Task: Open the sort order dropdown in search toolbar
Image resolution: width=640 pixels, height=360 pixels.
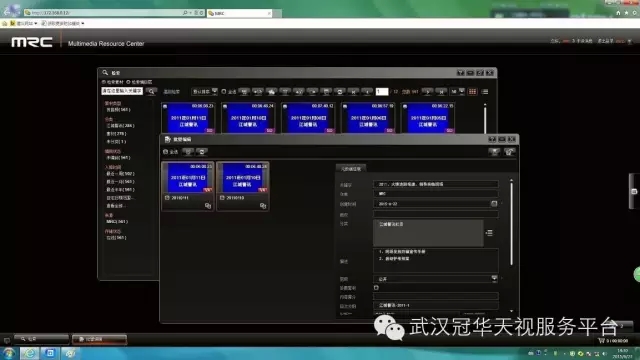Action: [x=205, y=92]
